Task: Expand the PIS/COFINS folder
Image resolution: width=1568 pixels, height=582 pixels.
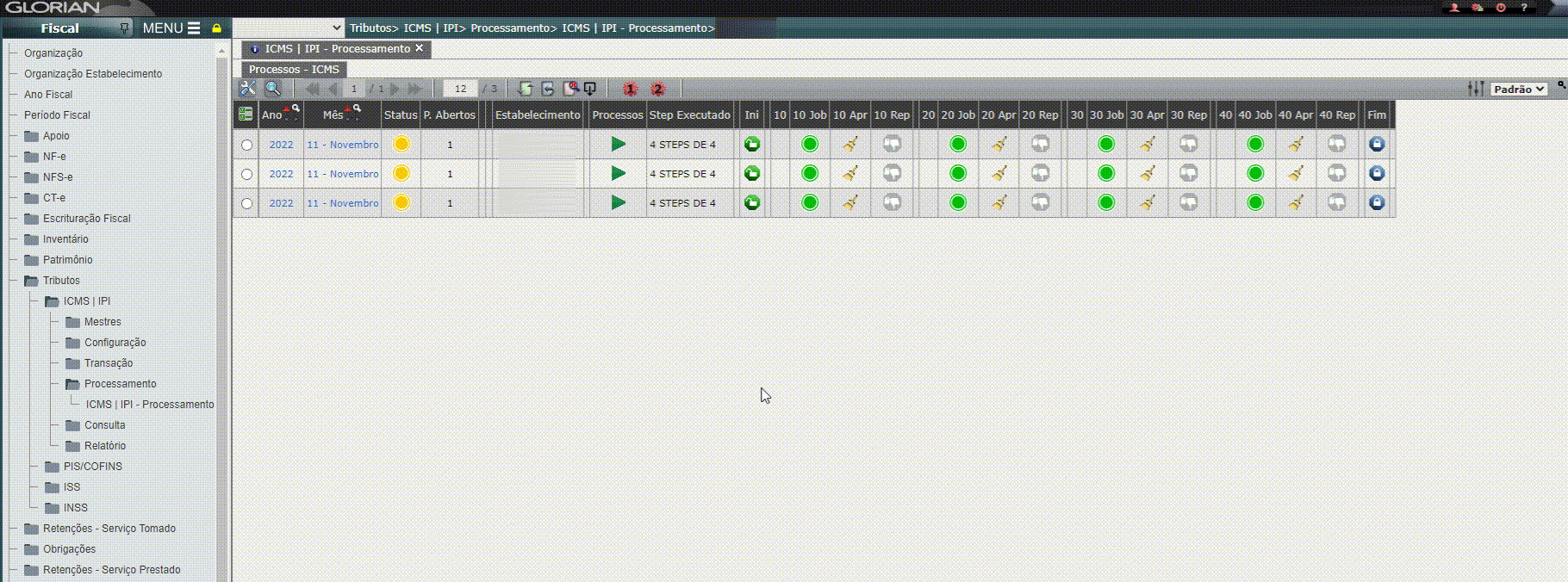Action: click(52, 467)
